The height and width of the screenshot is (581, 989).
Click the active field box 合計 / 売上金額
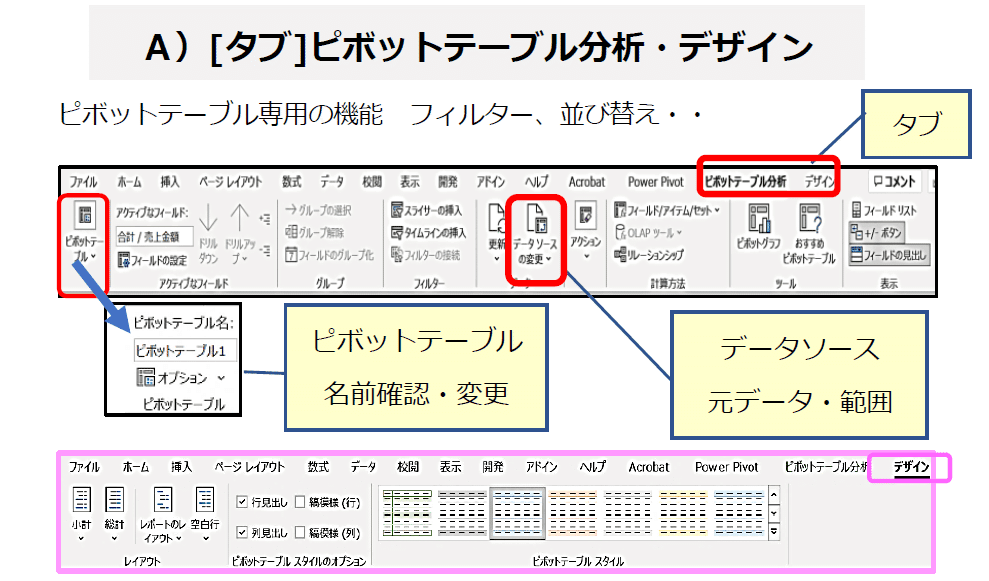(x=155, y=237)
